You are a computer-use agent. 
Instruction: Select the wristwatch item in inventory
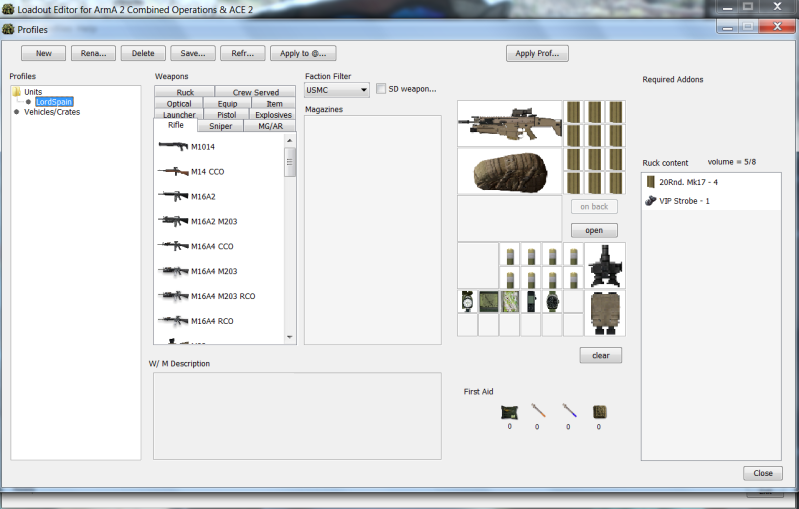552,301
